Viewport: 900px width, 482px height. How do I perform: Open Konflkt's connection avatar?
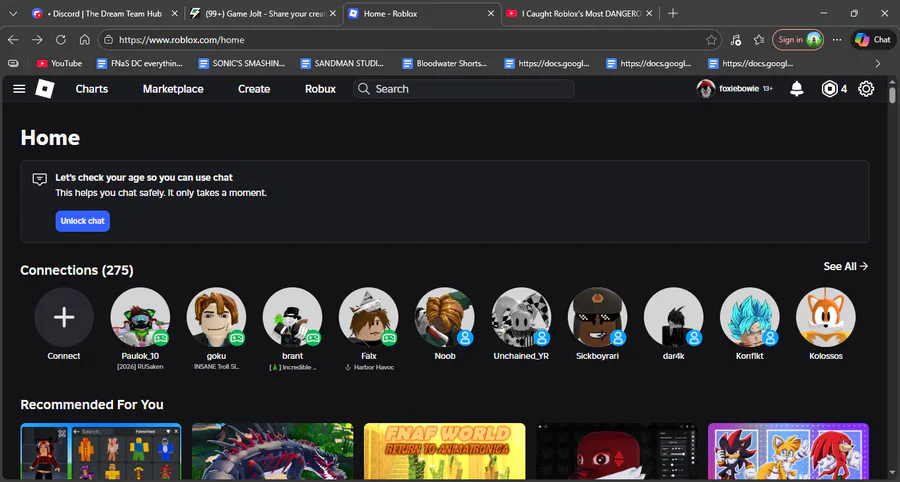(x=750, y=317)
